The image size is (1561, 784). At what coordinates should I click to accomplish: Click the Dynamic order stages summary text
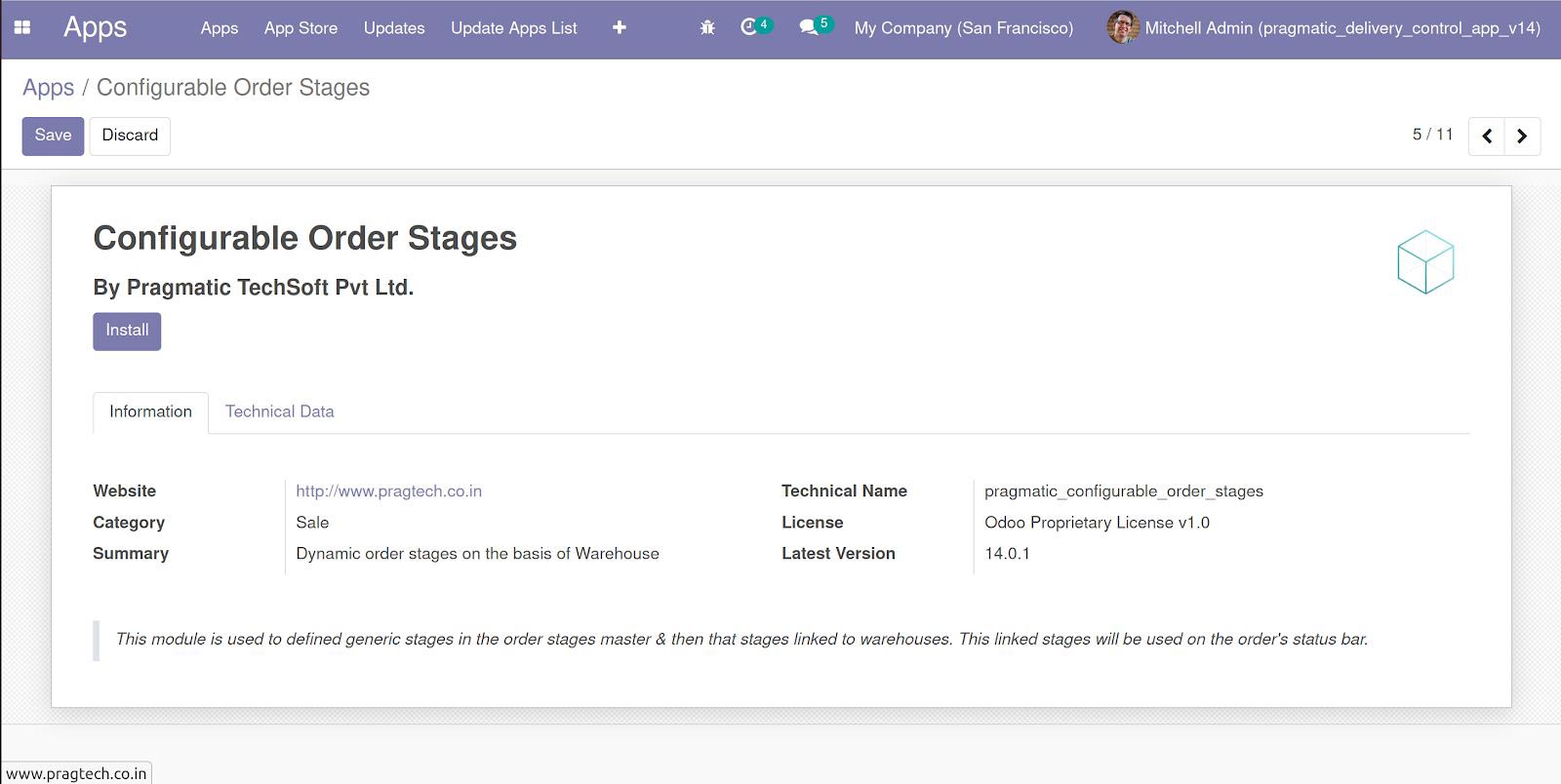point(478,554)
